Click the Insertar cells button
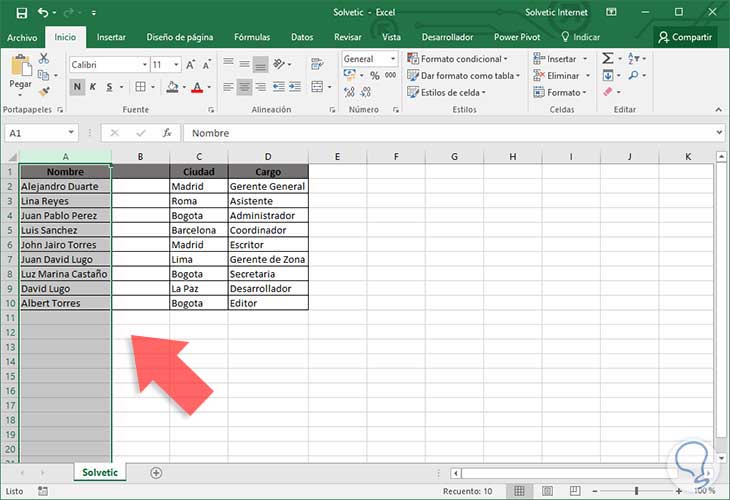 (x=561, y=59)
